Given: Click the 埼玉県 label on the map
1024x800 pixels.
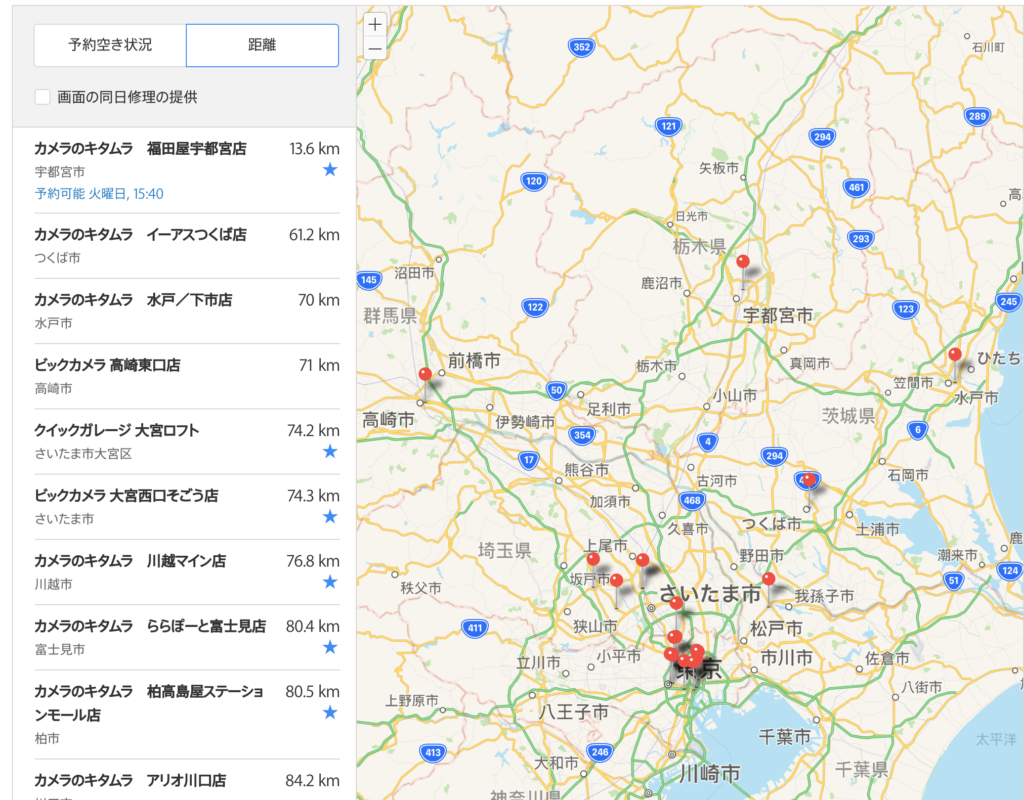Looking at the screenshot, I should click(504, 551).
